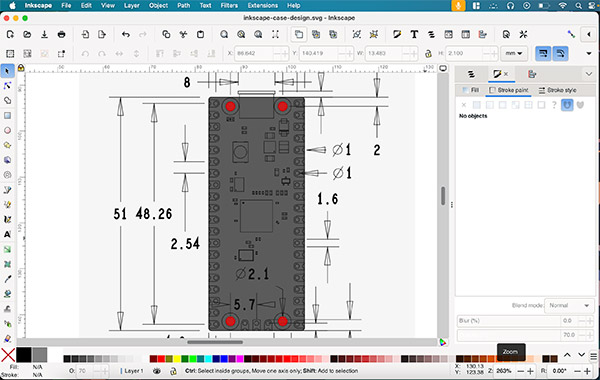Choose no paint X option
The width and height of the screenshot is (600, 380).
click(464, 105)
